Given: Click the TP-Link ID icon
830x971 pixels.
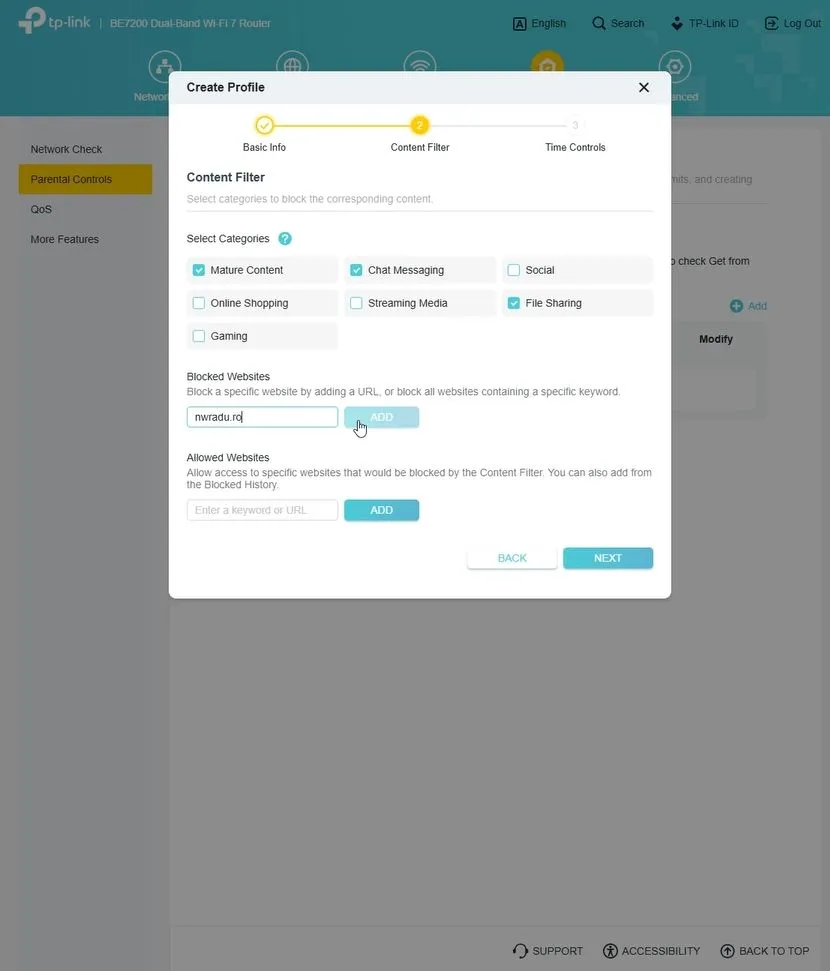Looking at the screenshot, I should (x=677, y=23).
